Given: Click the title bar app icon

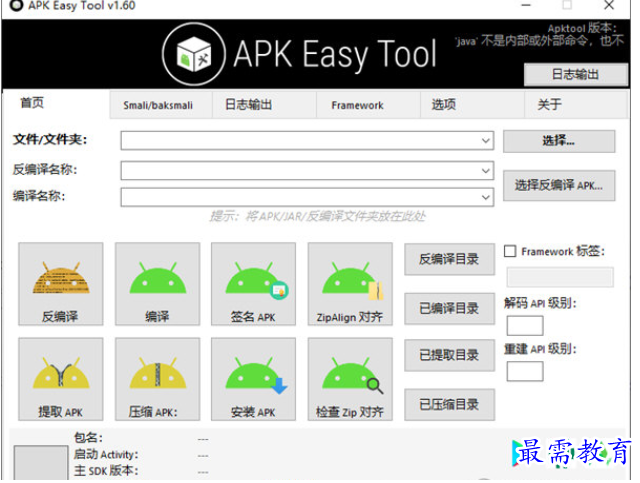Looking at the screenshot, I should click(x=16, y=5).
